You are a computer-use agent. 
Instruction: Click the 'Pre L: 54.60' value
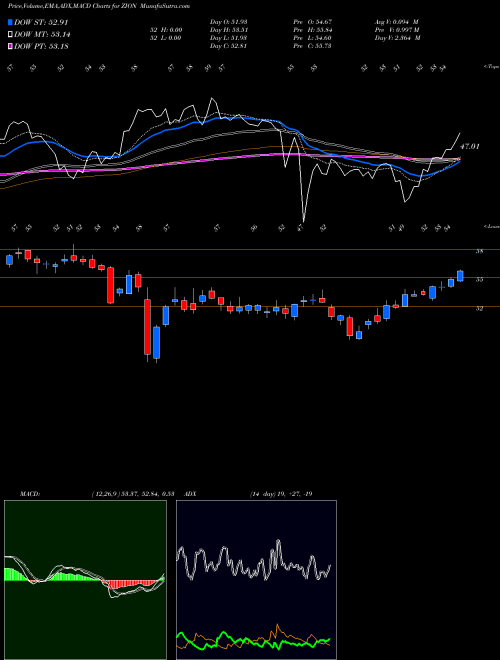click(x=312, y=38)
